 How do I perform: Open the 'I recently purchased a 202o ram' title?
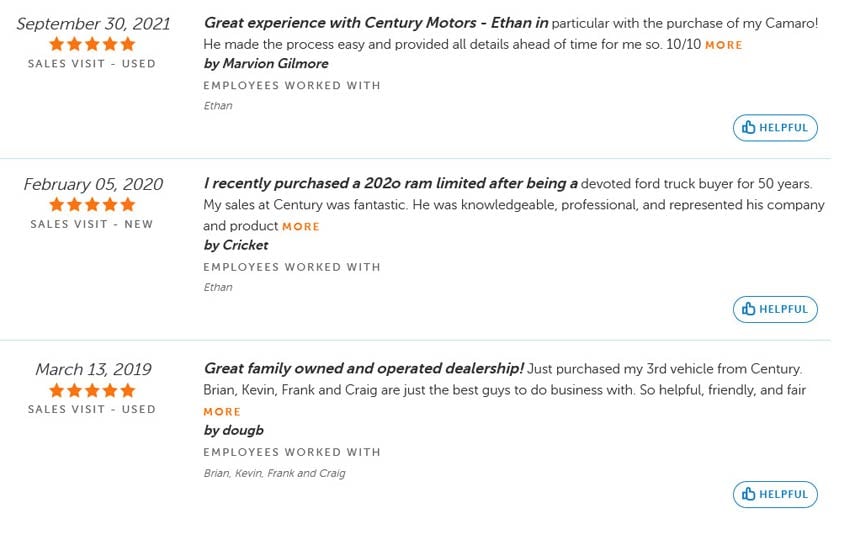[x=390, y=184]
